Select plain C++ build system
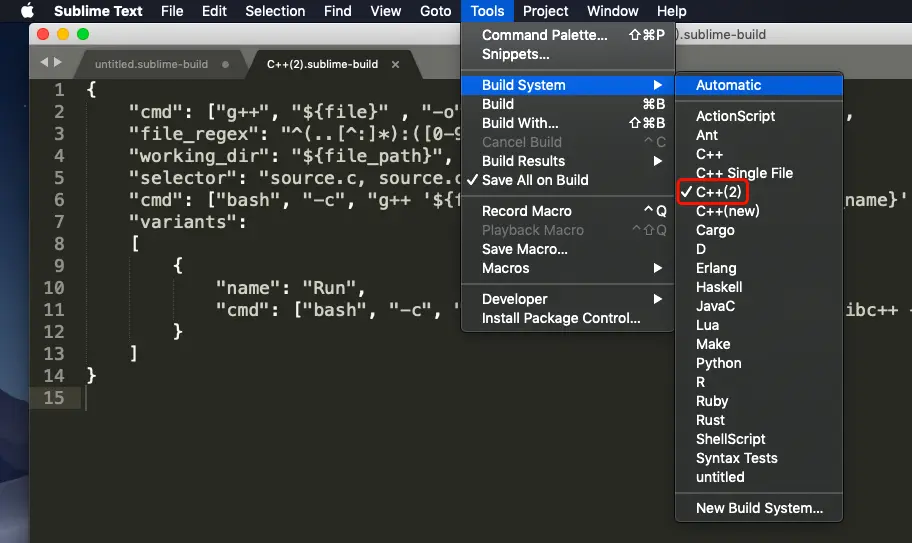The width and height of the screenshot is (912, 543). [759, 154]
